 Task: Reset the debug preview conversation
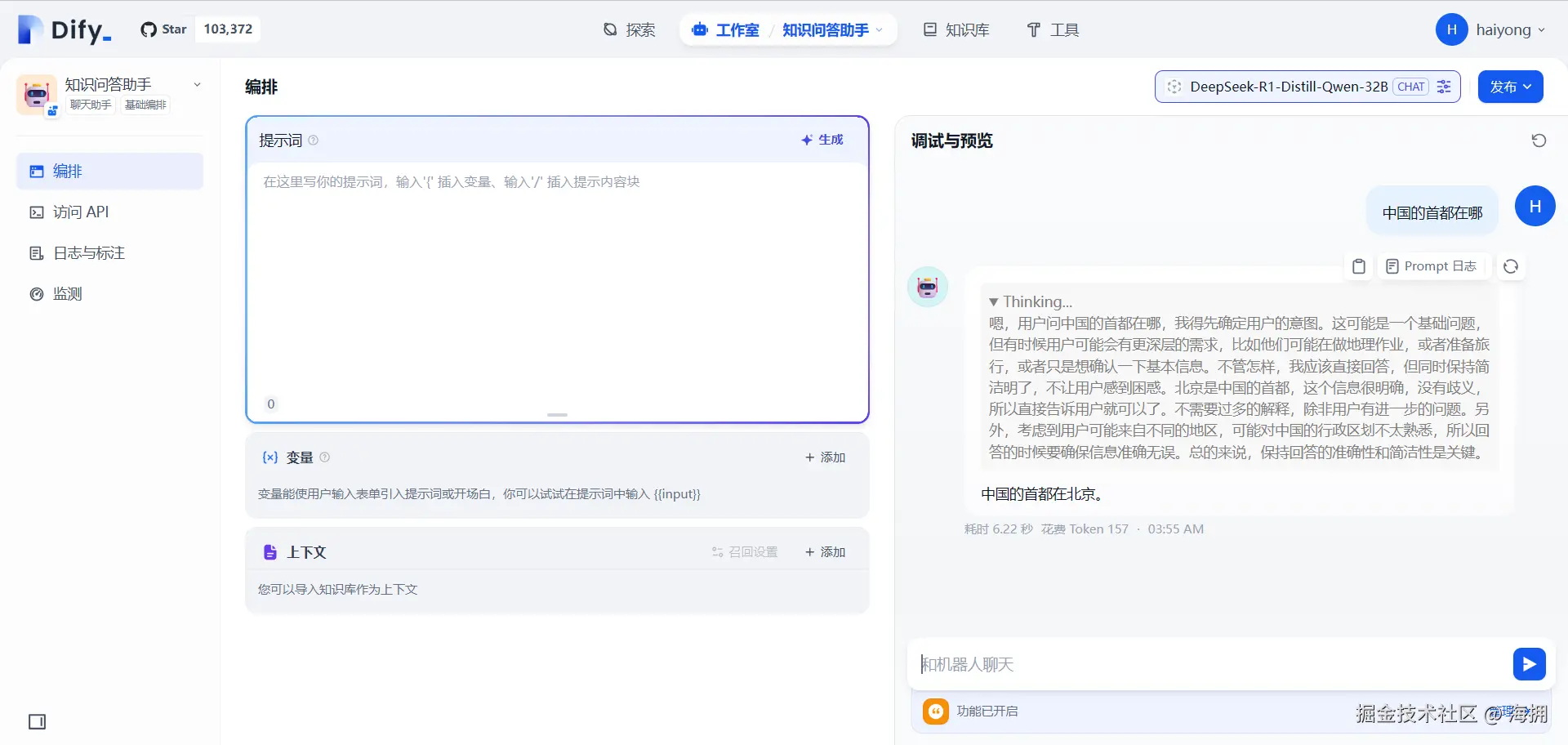click(1539, 140)
